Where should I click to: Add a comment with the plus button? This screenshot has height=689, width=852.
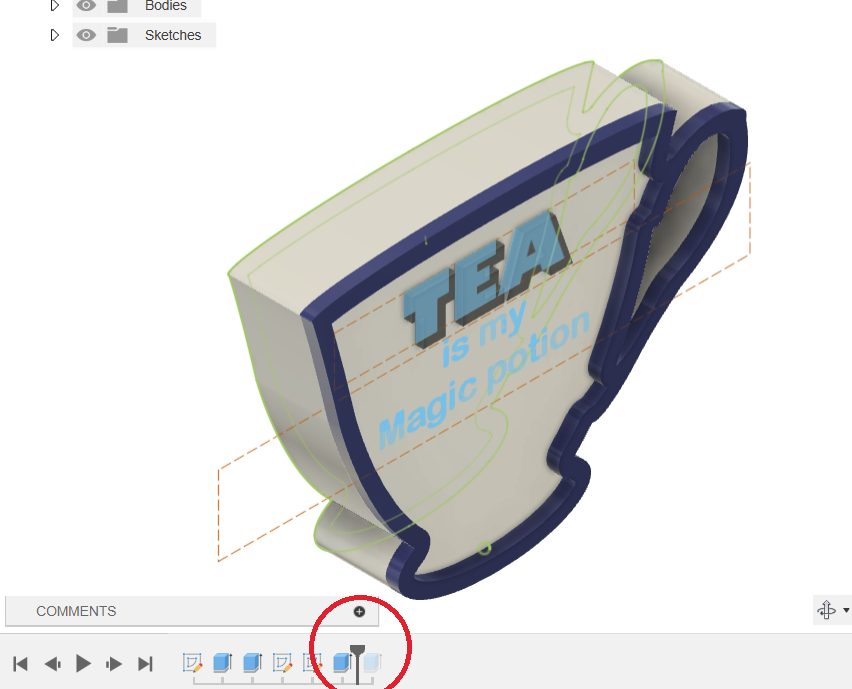[359, 611]
